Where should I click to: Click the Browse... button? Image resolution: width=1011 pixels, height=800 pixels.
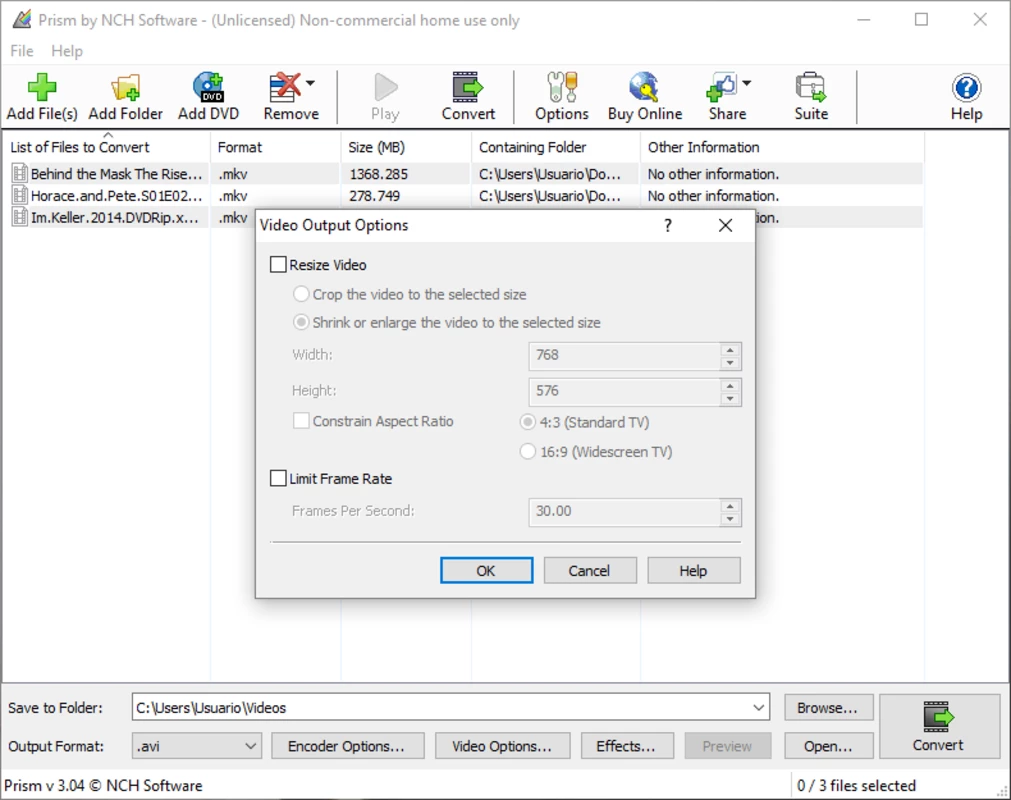click(x=829, y=708)
